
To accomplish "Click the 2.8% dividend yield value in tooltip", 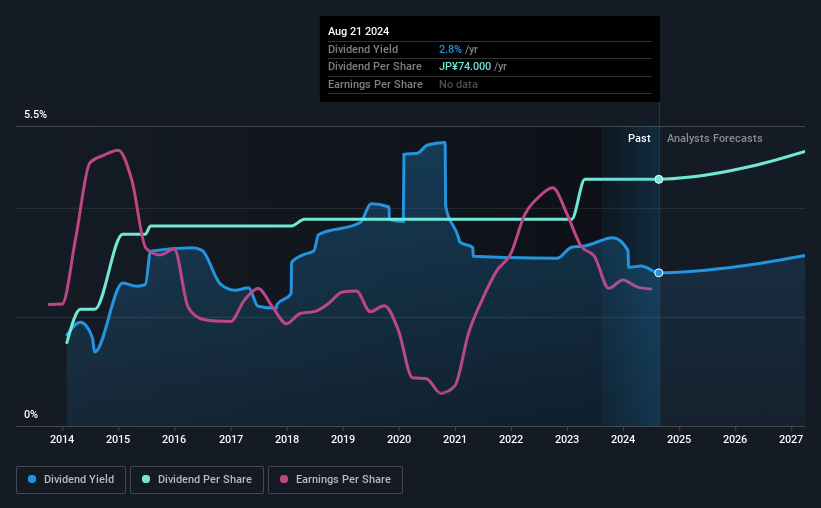I will [x=450, y=49].
